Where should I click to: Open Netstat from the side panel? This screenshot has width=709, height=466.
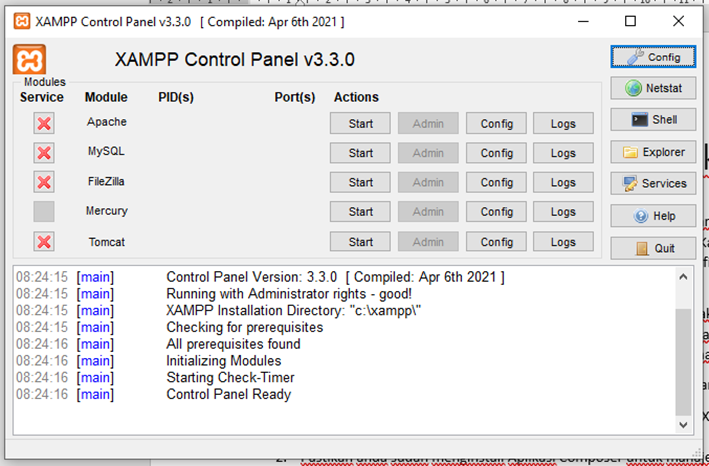click(653, 88)
